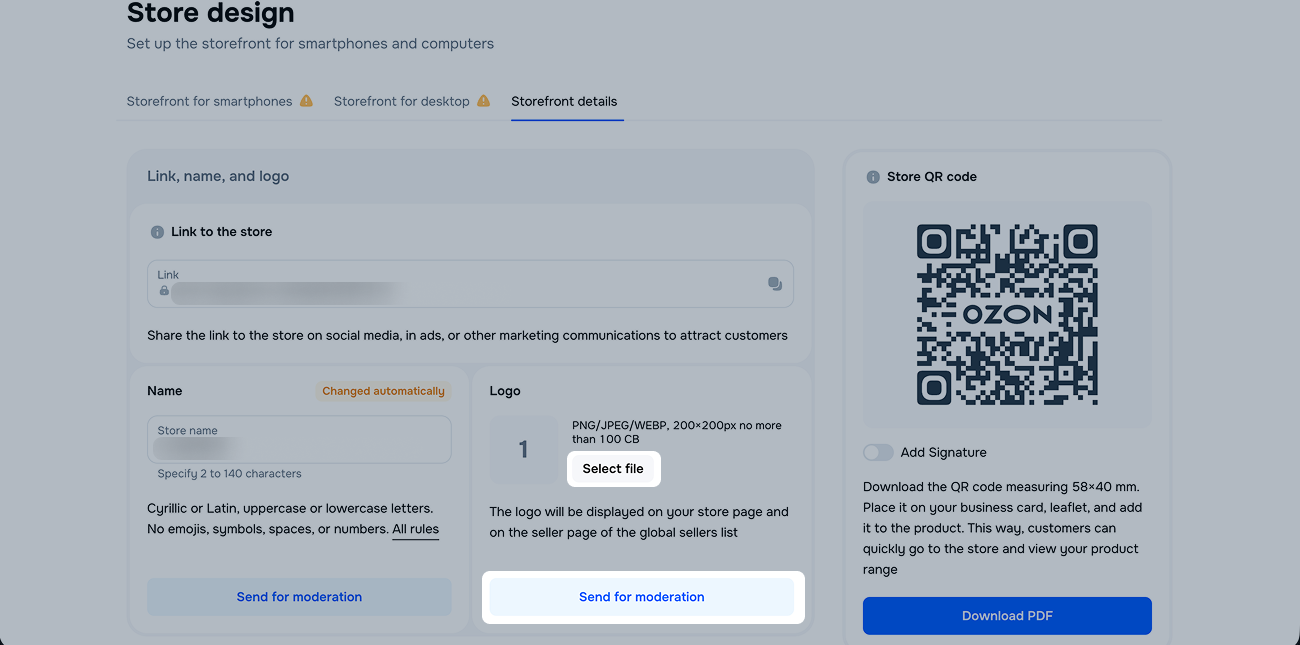The image size is (1300, 645).
Task: Download the QR code PDF
Action: pyautogui.click(x=1007, y=616)
